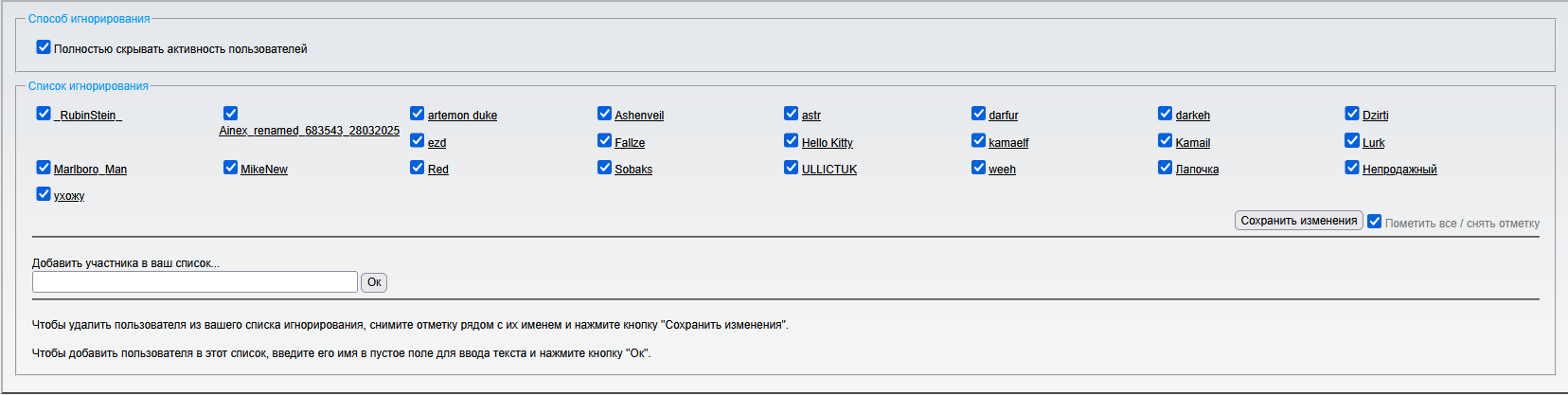
Task: Click 'Сохранить изменения' button
Action: tap(1298, 221)
